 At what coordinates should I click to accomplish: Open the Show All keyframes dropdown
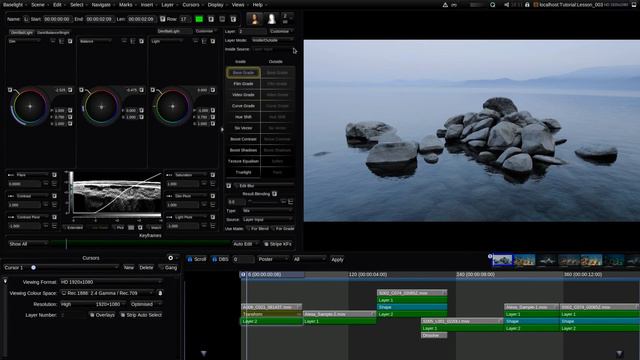[28, 244]
